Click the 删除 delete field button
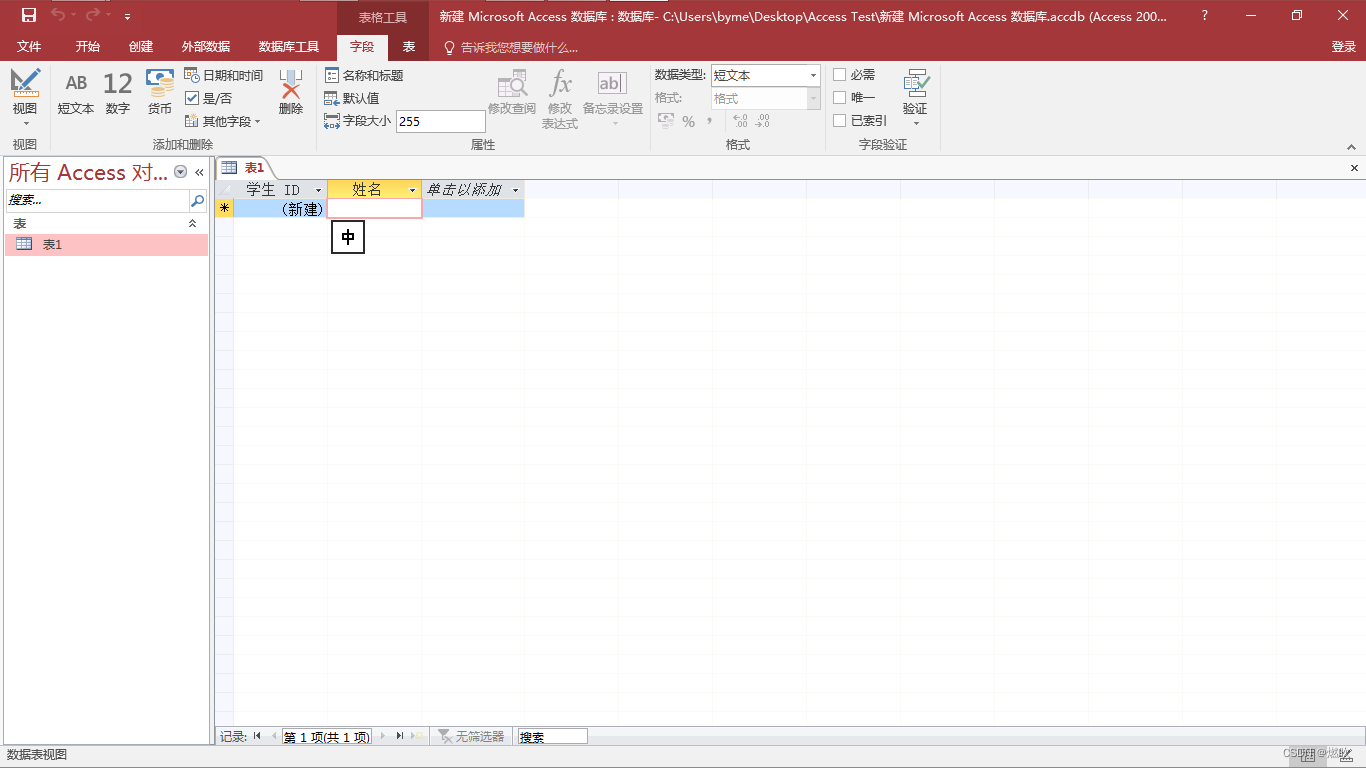Image resolution: width=1366 pixels, height=768 pixels. click(291, 93)
